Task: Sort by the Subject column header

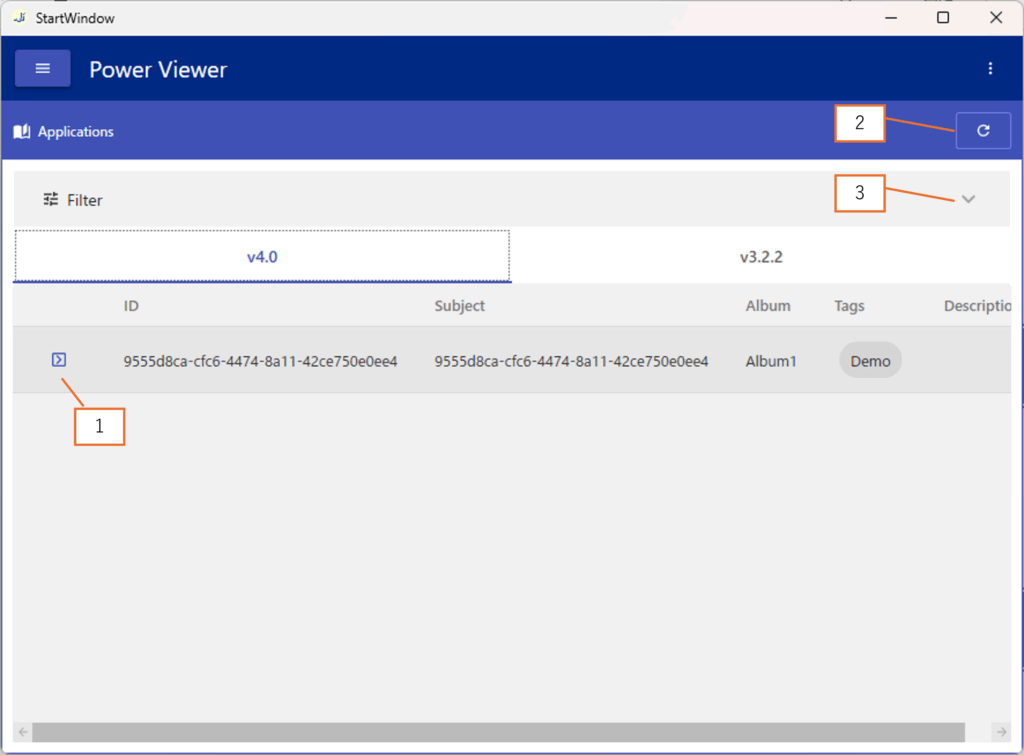Action: click(x=459, y=306)
